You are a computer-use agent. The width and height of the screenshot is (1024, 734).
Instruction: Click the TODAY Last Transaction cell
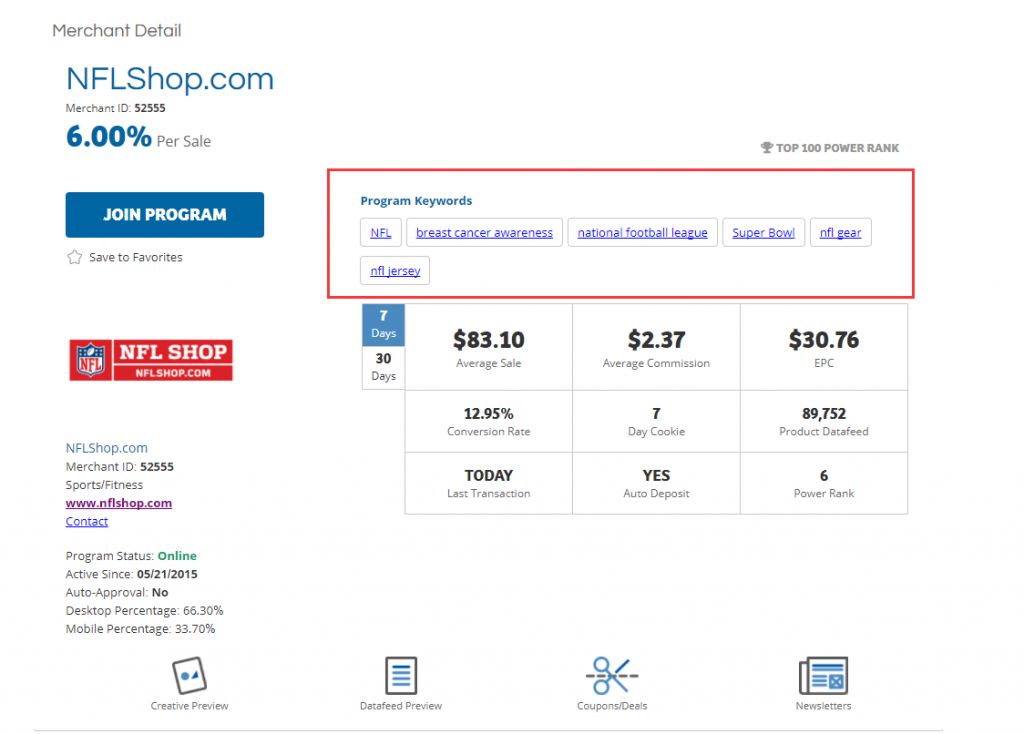coord(488,483)
